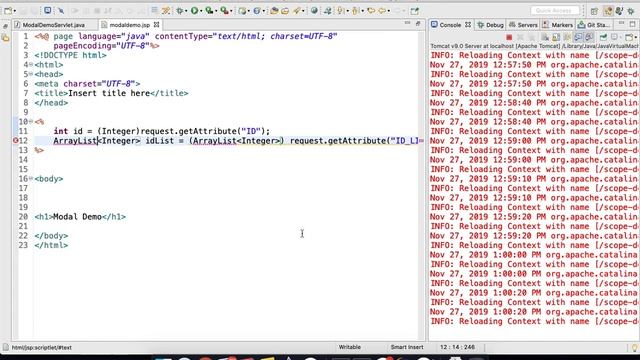Click the Smart Insert status entry

click(x=407, y=347)
